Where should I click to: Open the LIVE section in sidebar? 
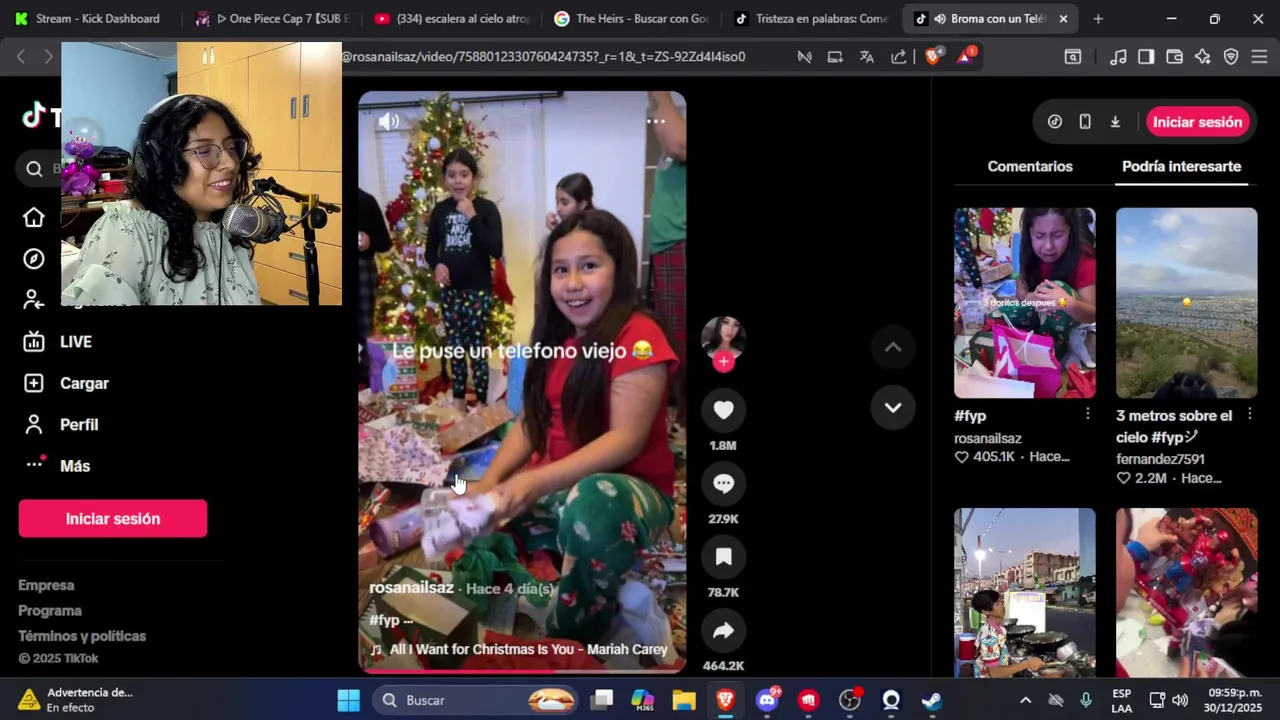pyautogui.click(x=58, y=342)
